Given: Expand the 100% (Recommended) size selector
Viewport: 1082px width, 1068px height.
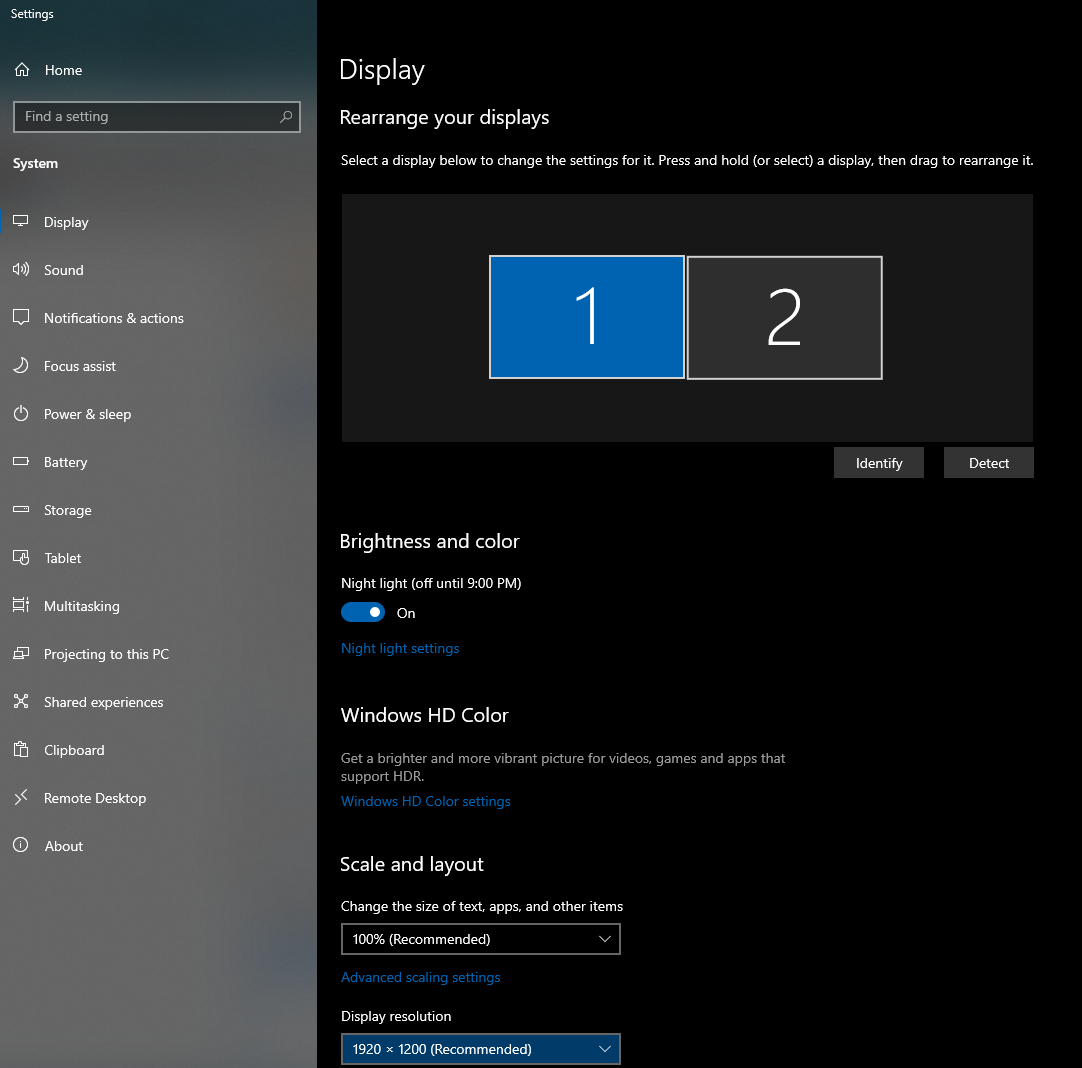Looking at the screenshot, I should click(480, 939).
